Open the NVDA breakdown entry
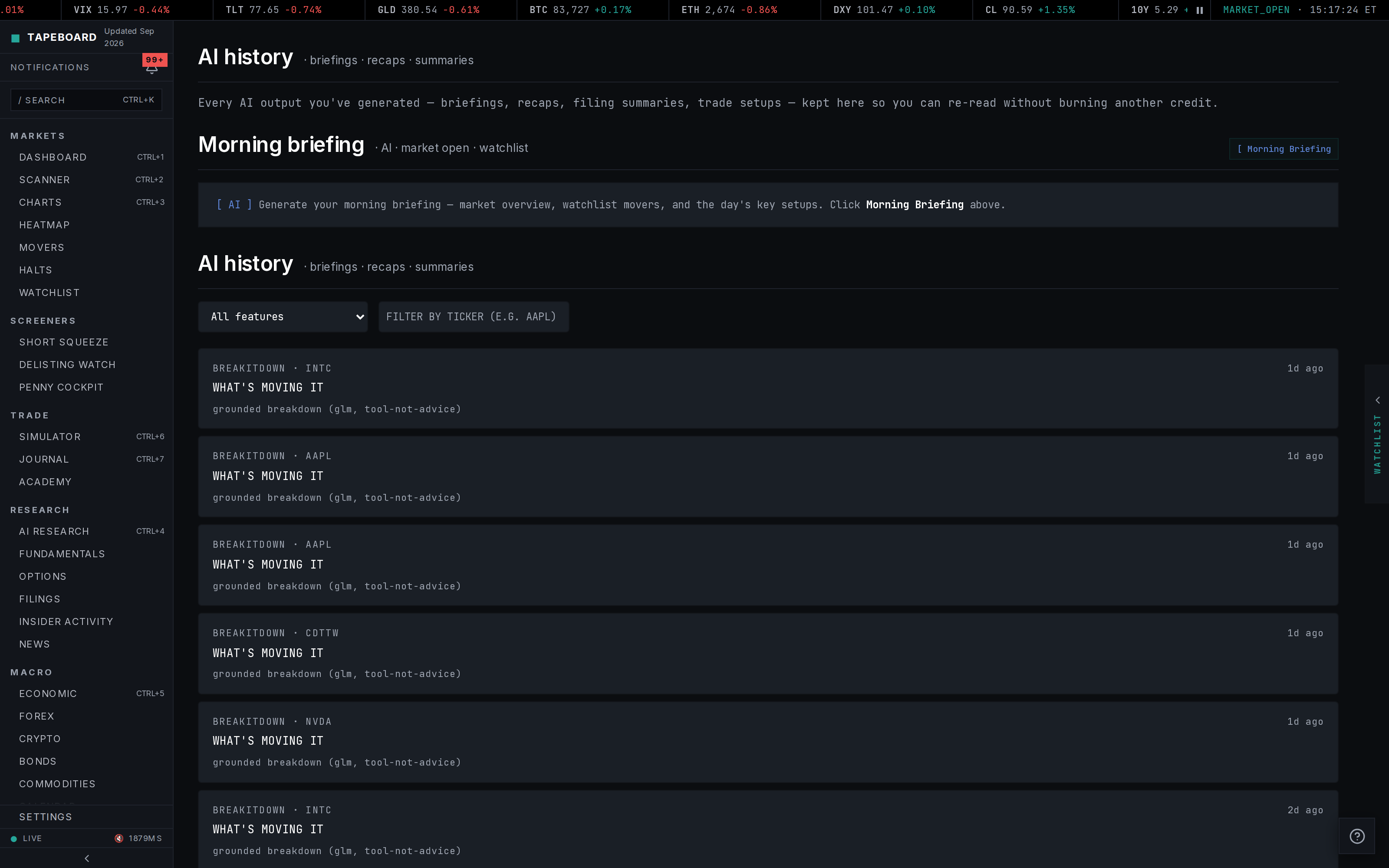The height and width of the screenshot is (868, 1389). point(768,742)
